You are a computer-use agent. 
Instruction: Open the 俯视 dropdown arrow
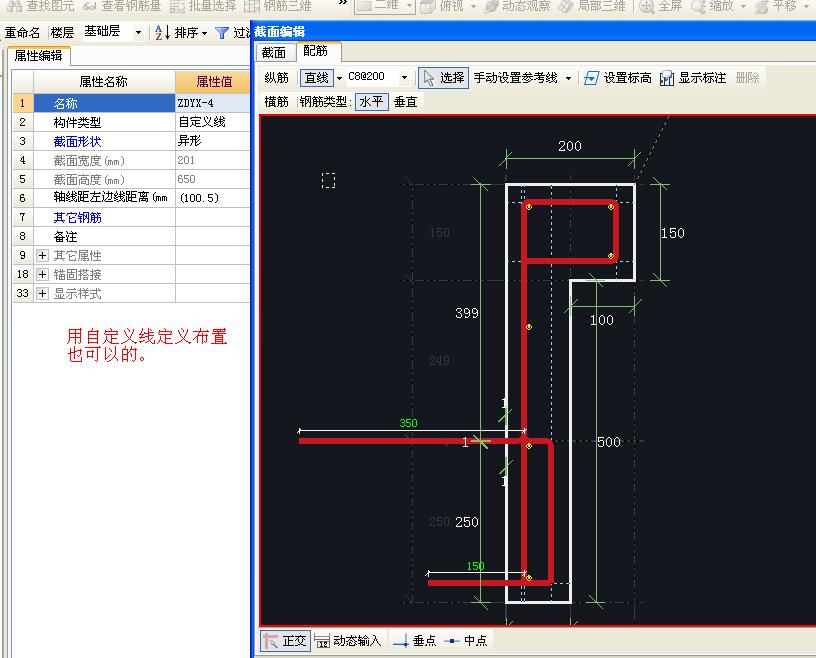point(473,6)
